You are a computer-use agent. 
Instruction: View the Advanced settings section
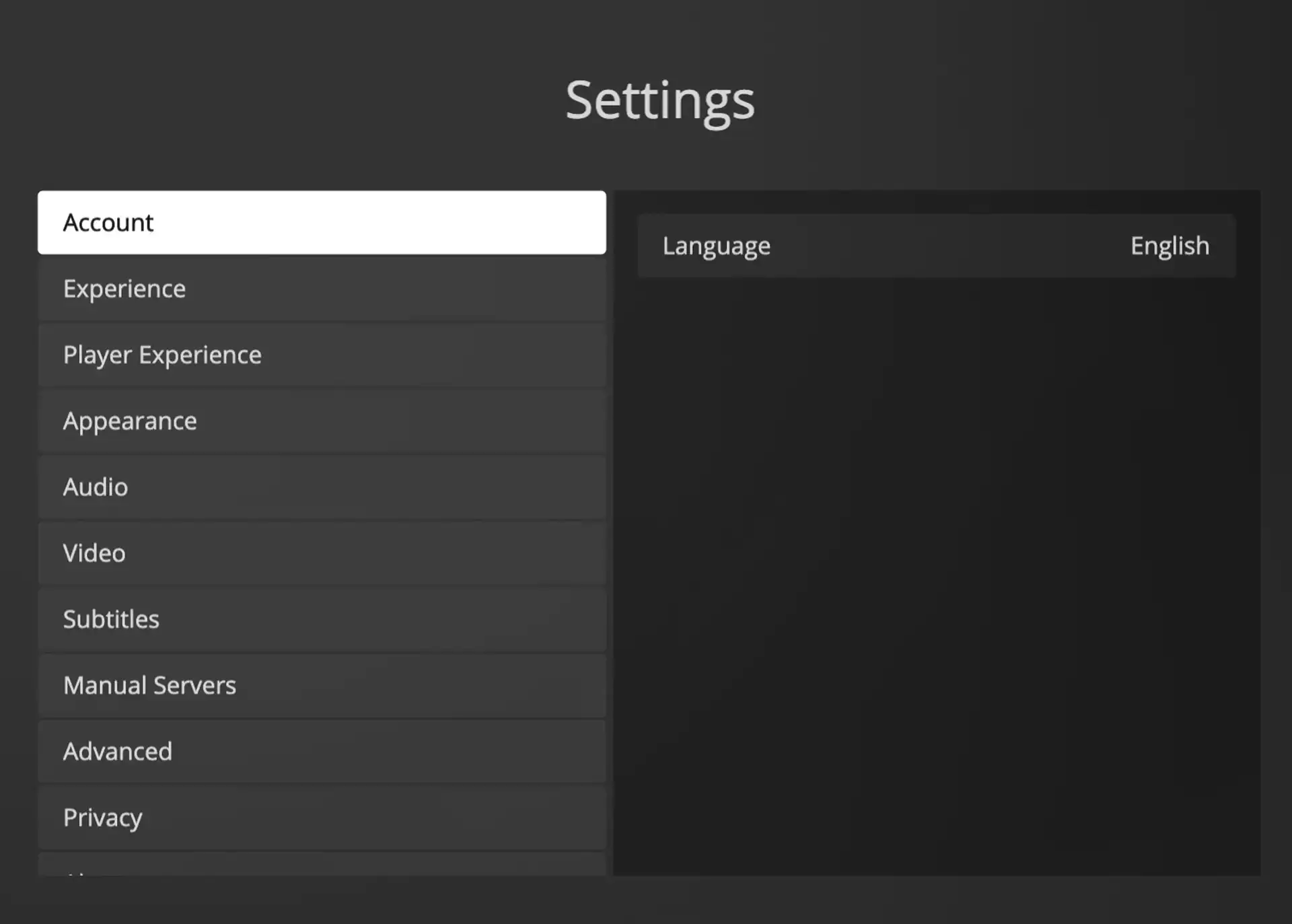pyautogui.click(x=323, y=751)
